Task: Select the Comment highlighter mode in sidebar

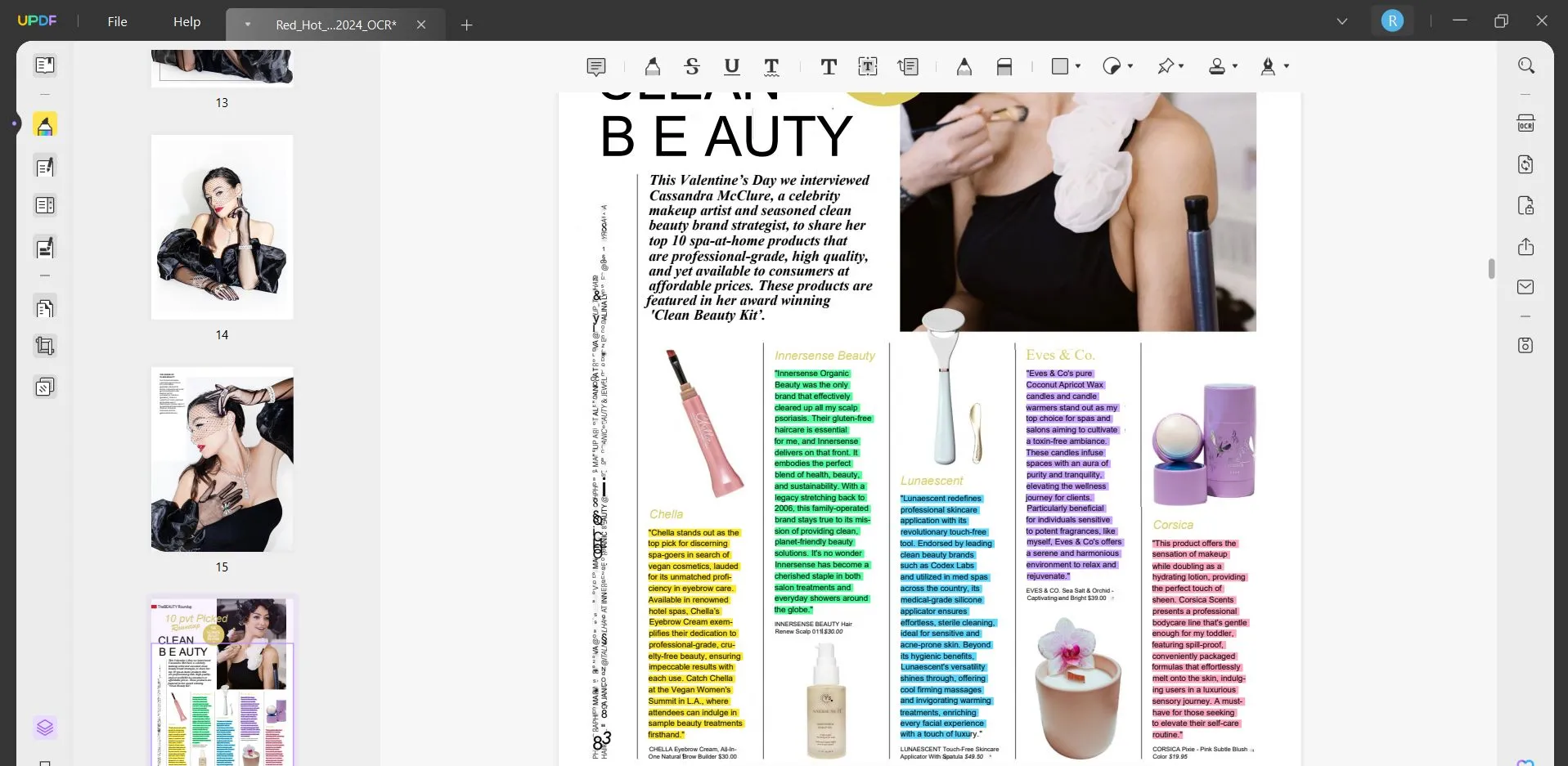Action: point(45,125)
